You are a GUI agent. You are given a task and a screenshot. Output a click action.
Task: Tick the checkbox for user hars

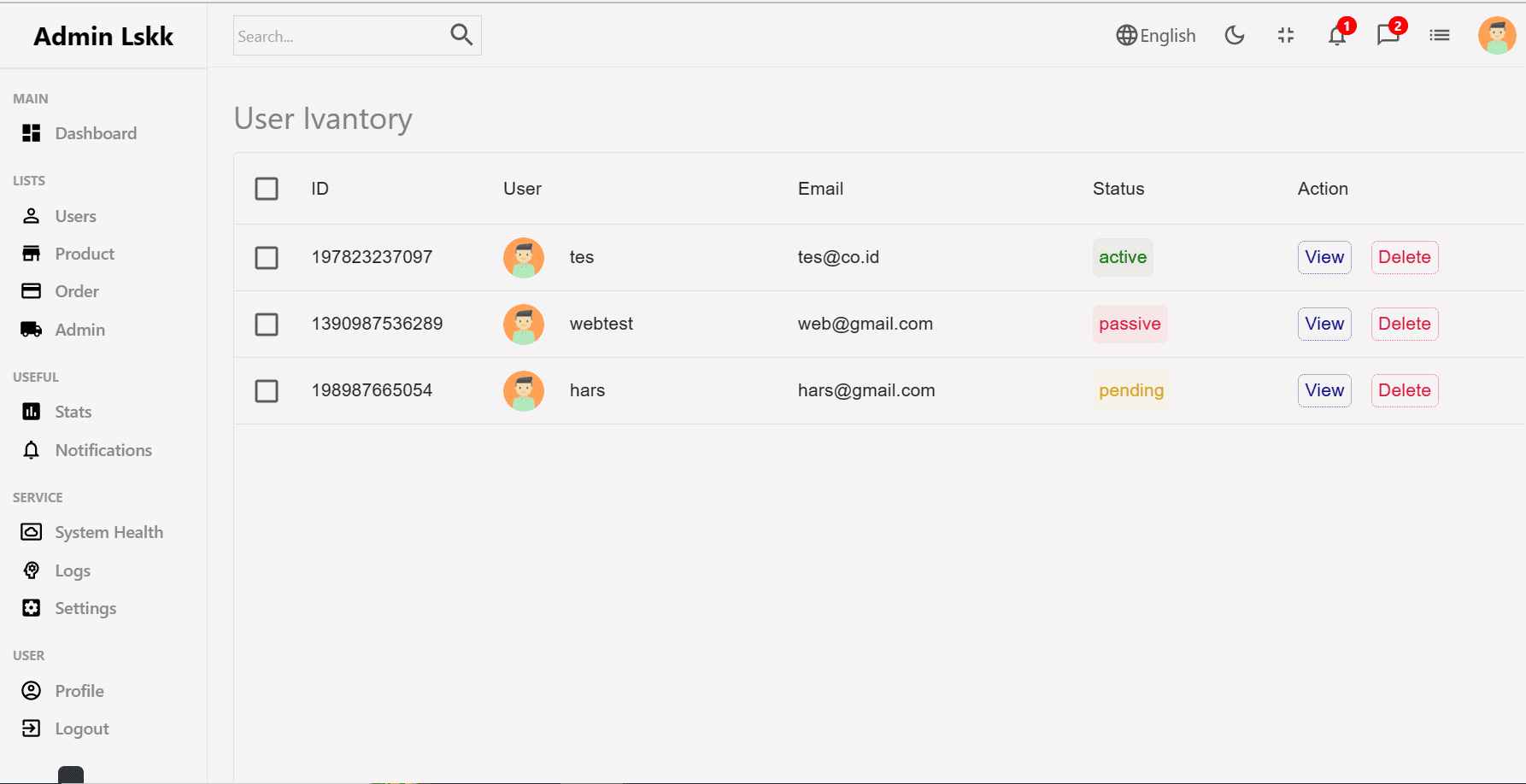[x=267, y=391]
